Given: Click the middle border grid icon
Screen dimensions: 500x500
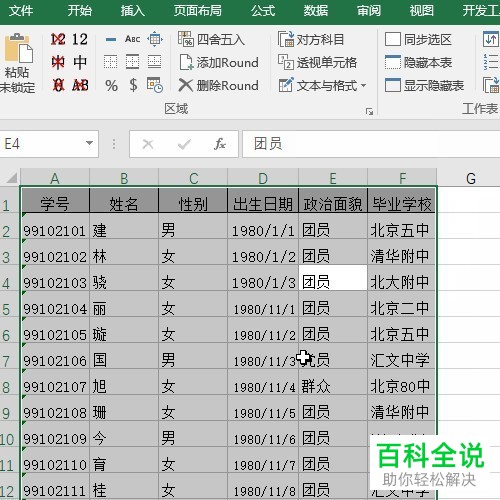Looking at the screenshot, I should [x=132, y=62].
